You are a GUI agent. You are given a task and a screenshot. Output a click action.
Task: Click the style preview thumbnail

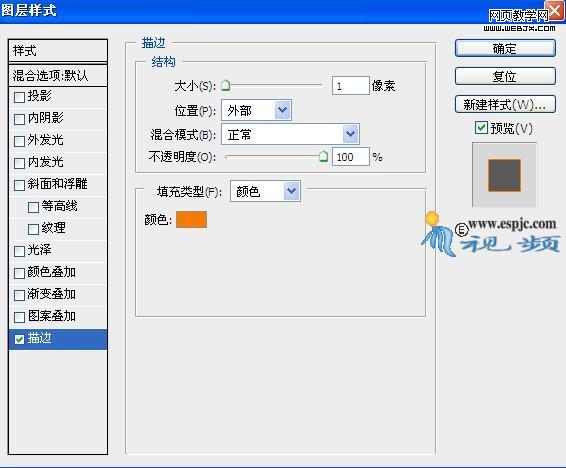coord(504,175)
